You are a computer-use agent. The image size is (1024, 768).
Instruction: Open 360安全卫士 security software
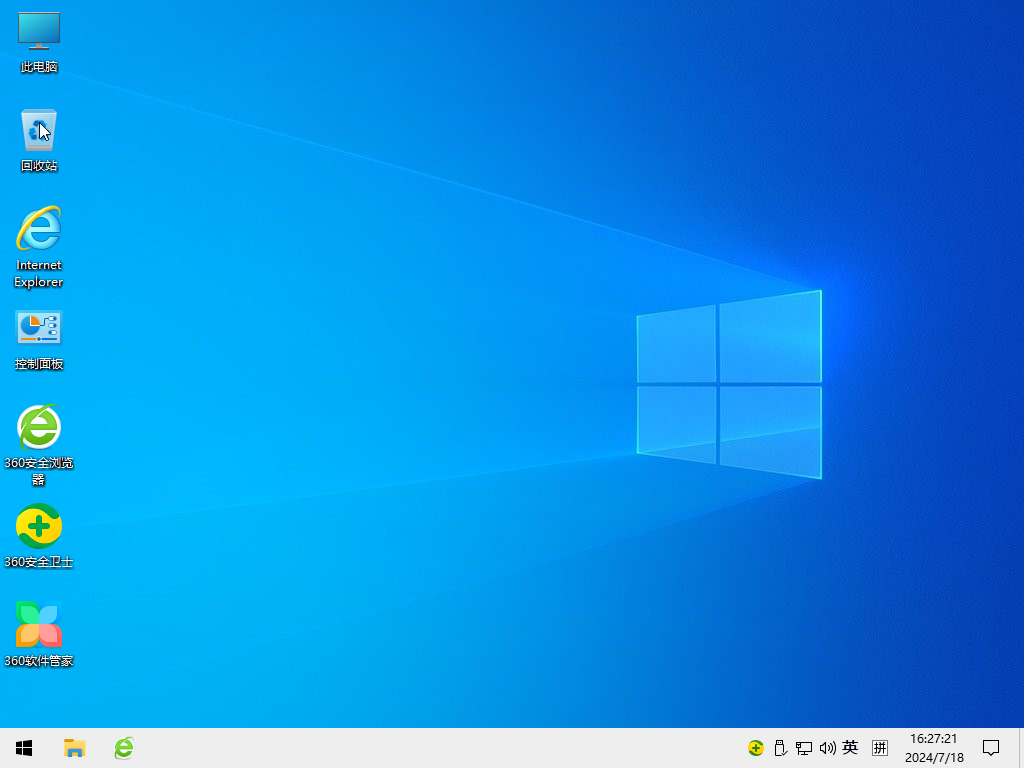(38, 525)
